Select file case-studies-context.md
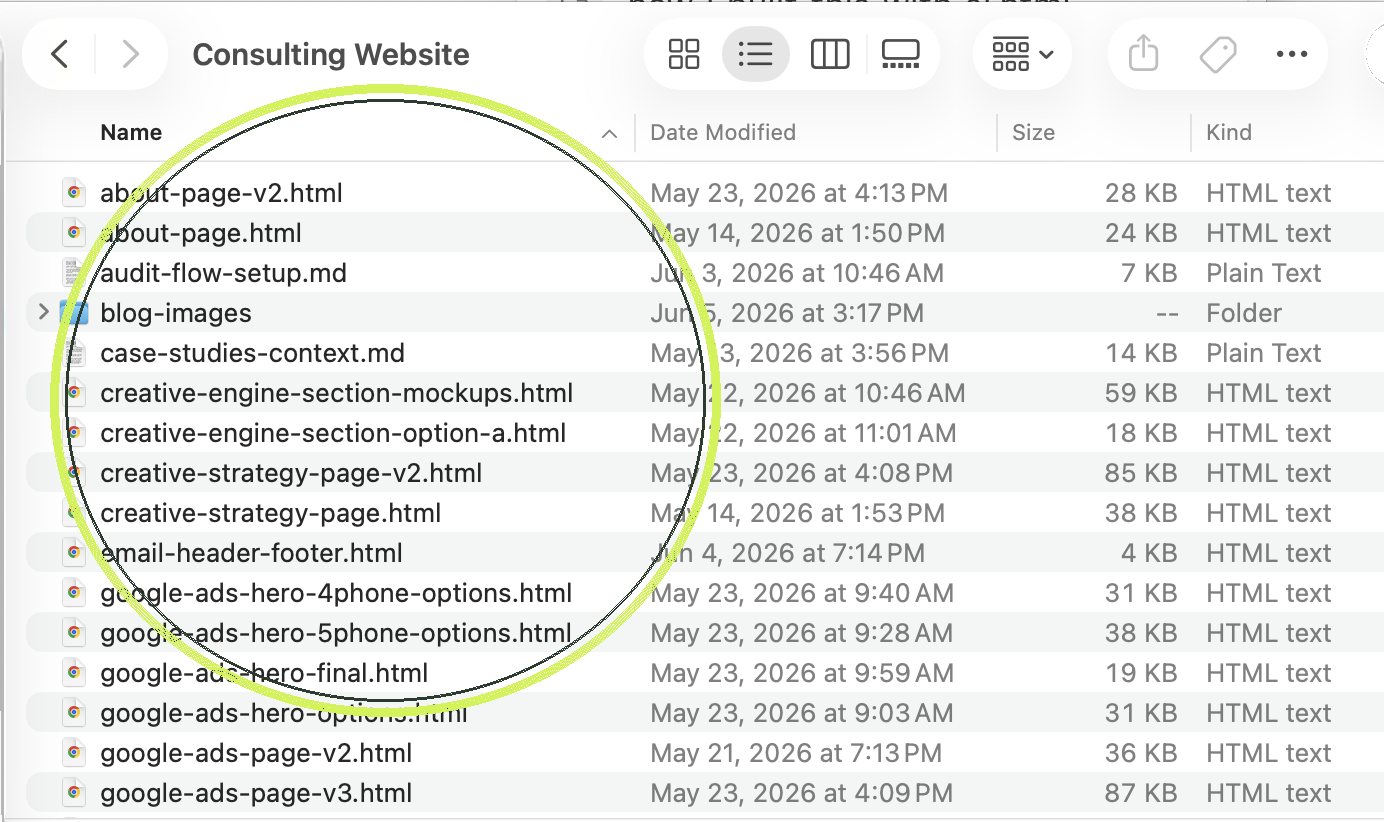Image resolution: width=1384 pixels, height=822 pixels. pos(253,353)
